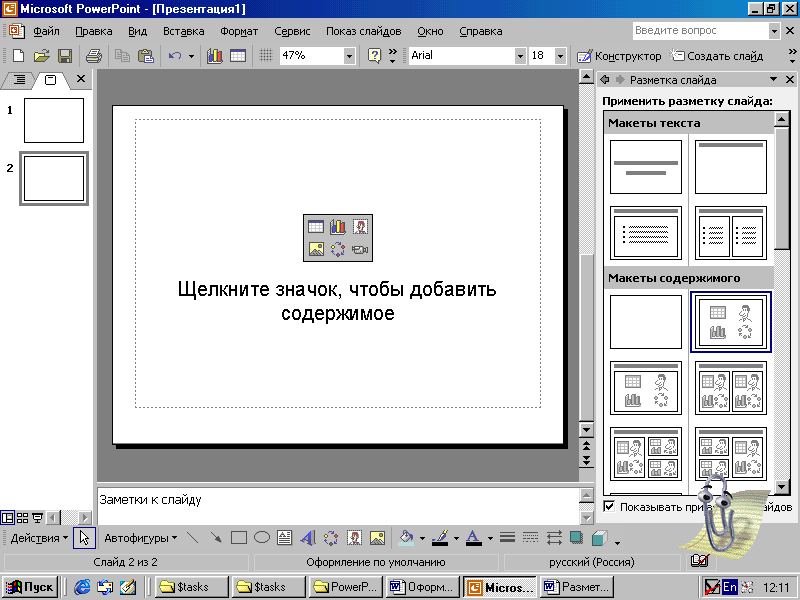Expand the fill color dropdown arrow

422,538
